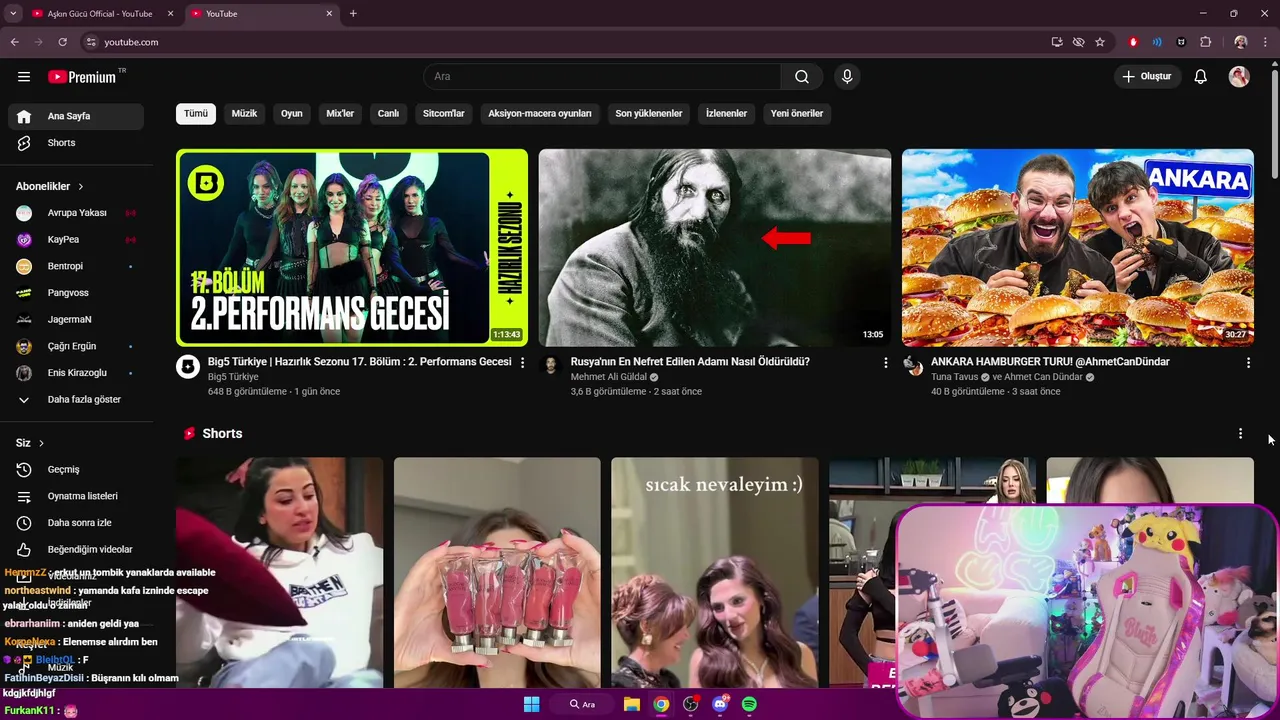Click the Big5 Türkiye channel avatar
Viewport: 1280px width, 720px height.
pos(188,366)
